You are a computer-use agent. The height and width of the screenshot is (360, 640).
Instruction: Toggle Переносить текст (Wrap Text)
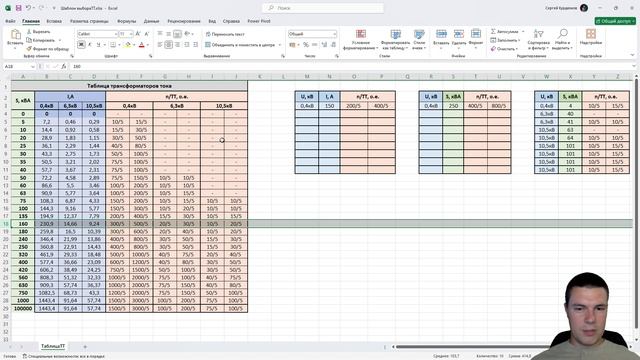click(x=225, y=34)
